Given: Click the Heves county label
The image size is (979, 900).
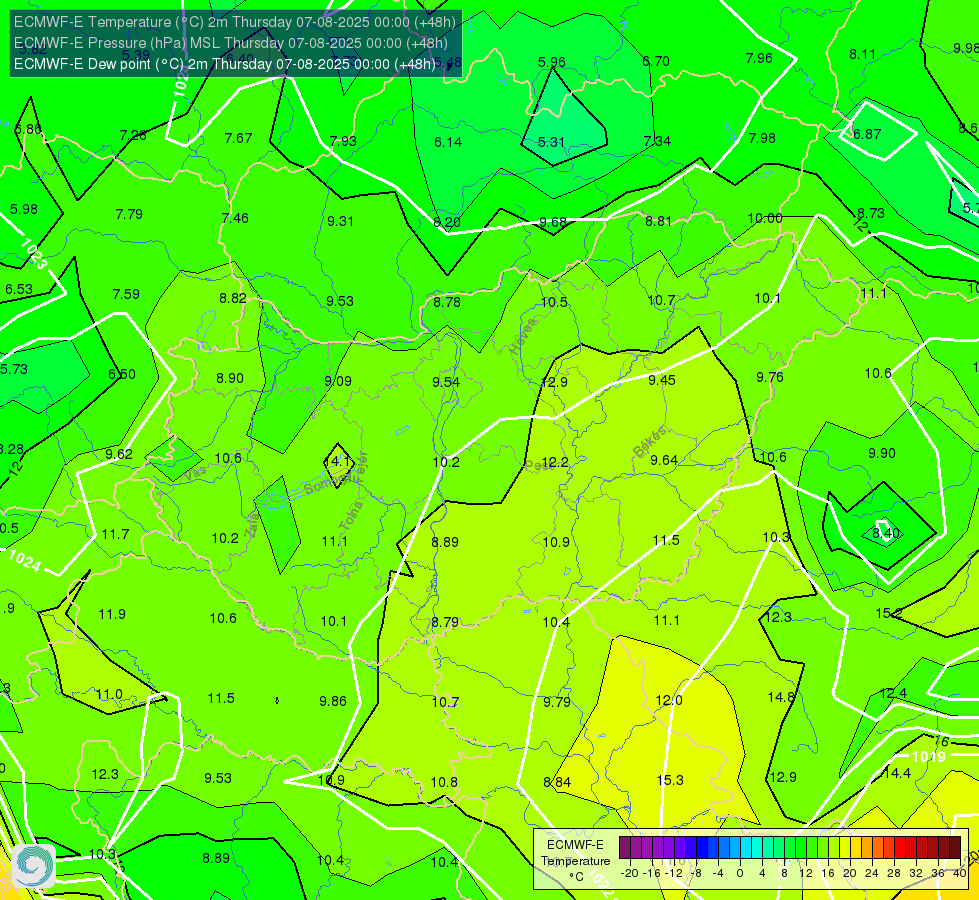Looking at the screenshot, I should tap(523, 336).
